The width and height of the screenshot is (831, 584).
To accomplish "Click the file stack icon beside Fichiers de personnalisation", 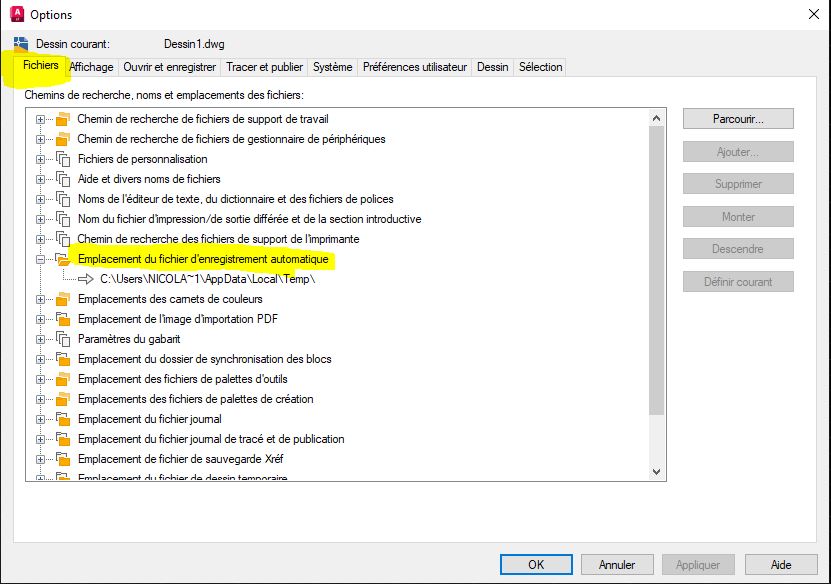I will (x=62, y=159).
